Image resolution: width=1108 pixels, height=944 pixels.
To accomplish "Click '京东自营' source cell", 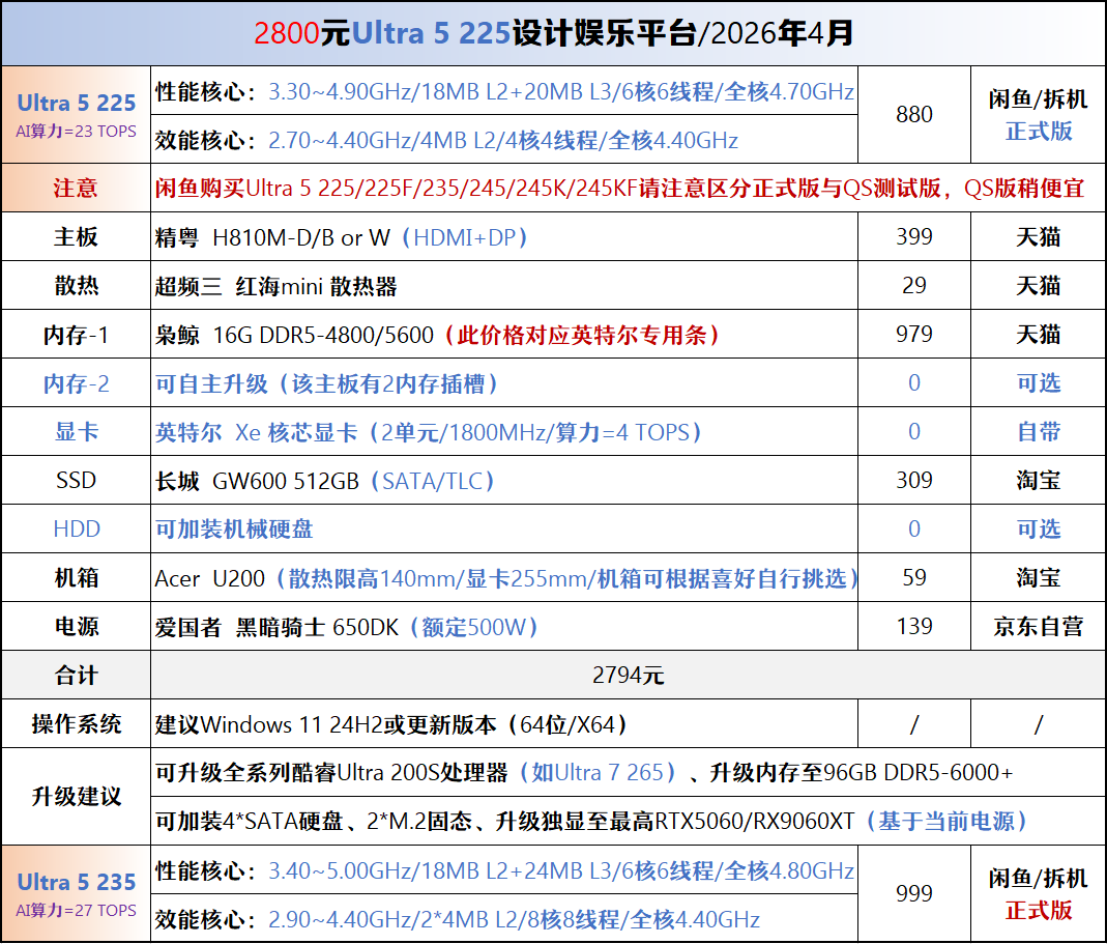I will point(1038,627).
